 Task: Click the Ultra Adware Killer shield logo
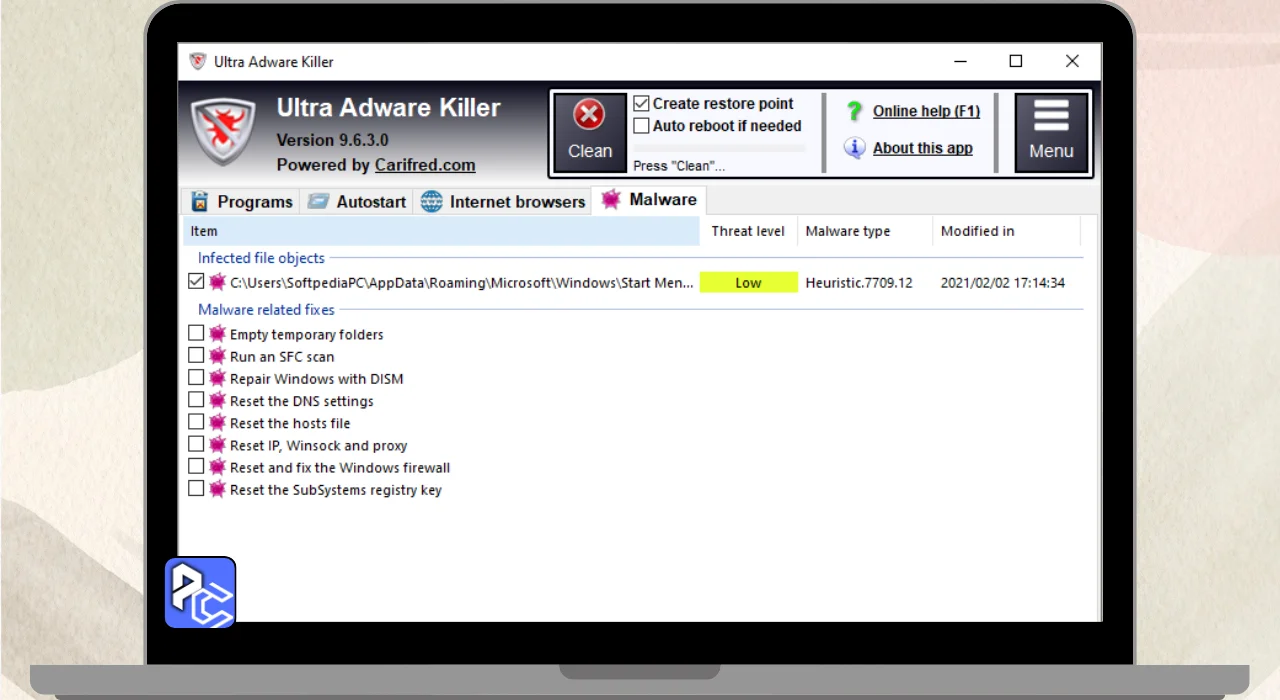click(x=223, y=131)
